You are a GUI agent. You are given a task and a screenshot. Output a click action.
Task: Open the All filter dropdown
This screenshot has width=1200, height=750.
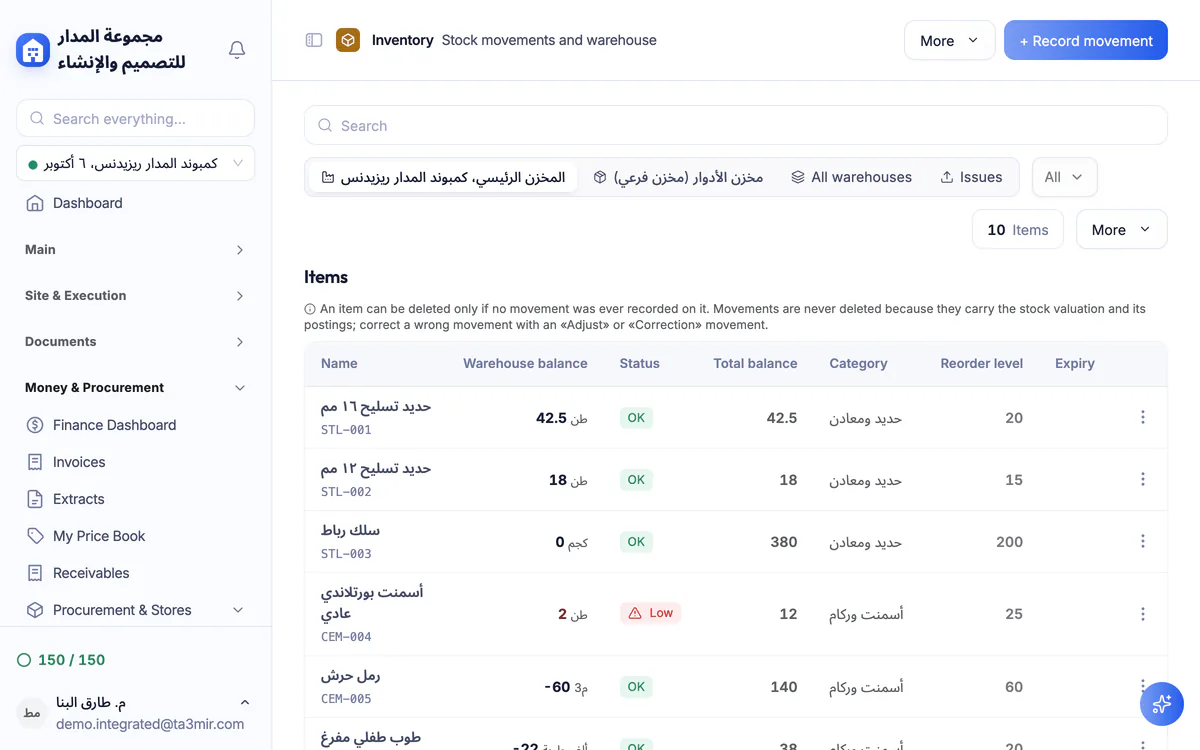tap(1065, 177)
